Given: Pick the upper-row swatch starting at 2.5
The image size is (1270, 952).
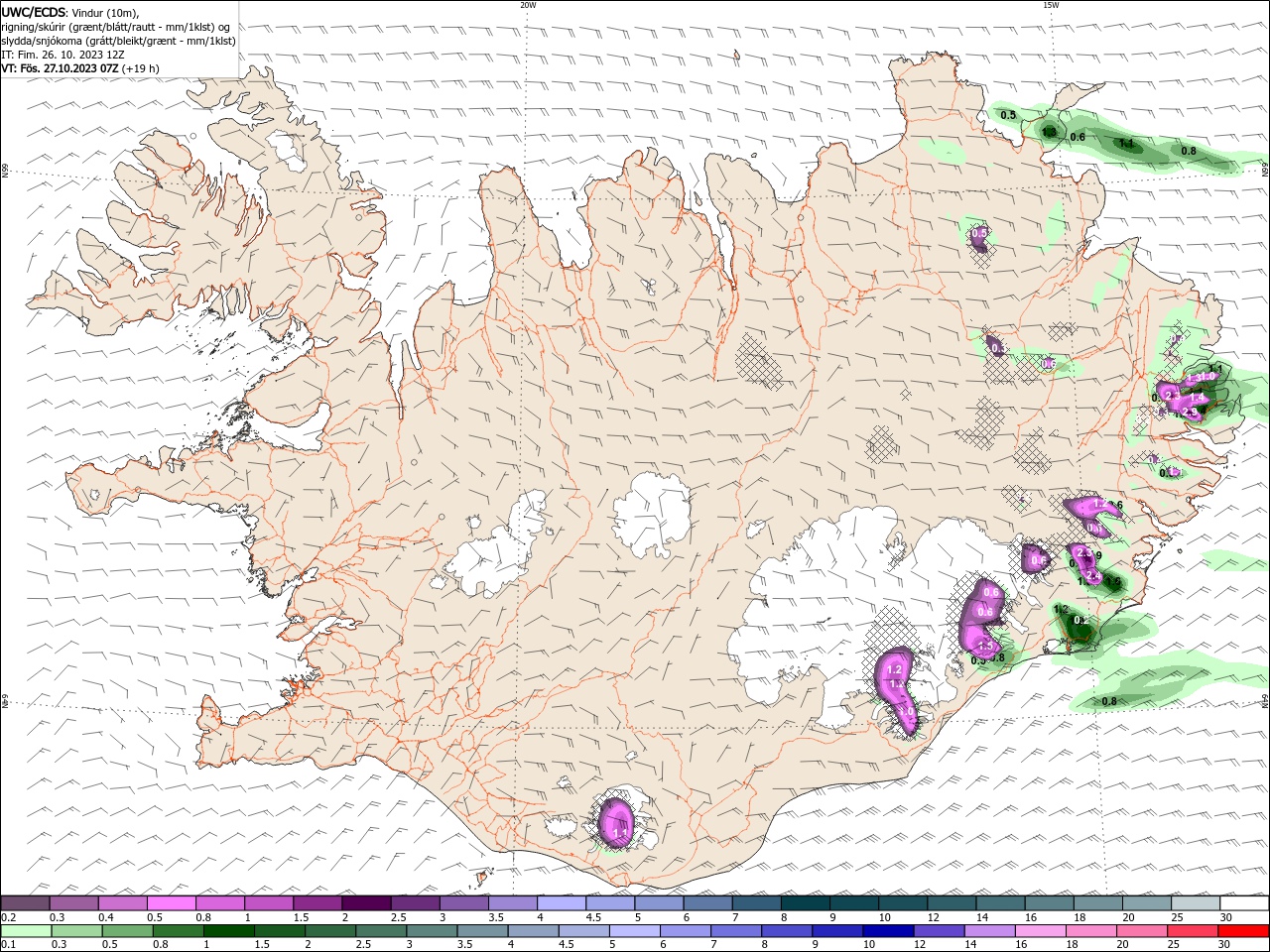Looking at the screenshot, I should [x=415, y=903].
